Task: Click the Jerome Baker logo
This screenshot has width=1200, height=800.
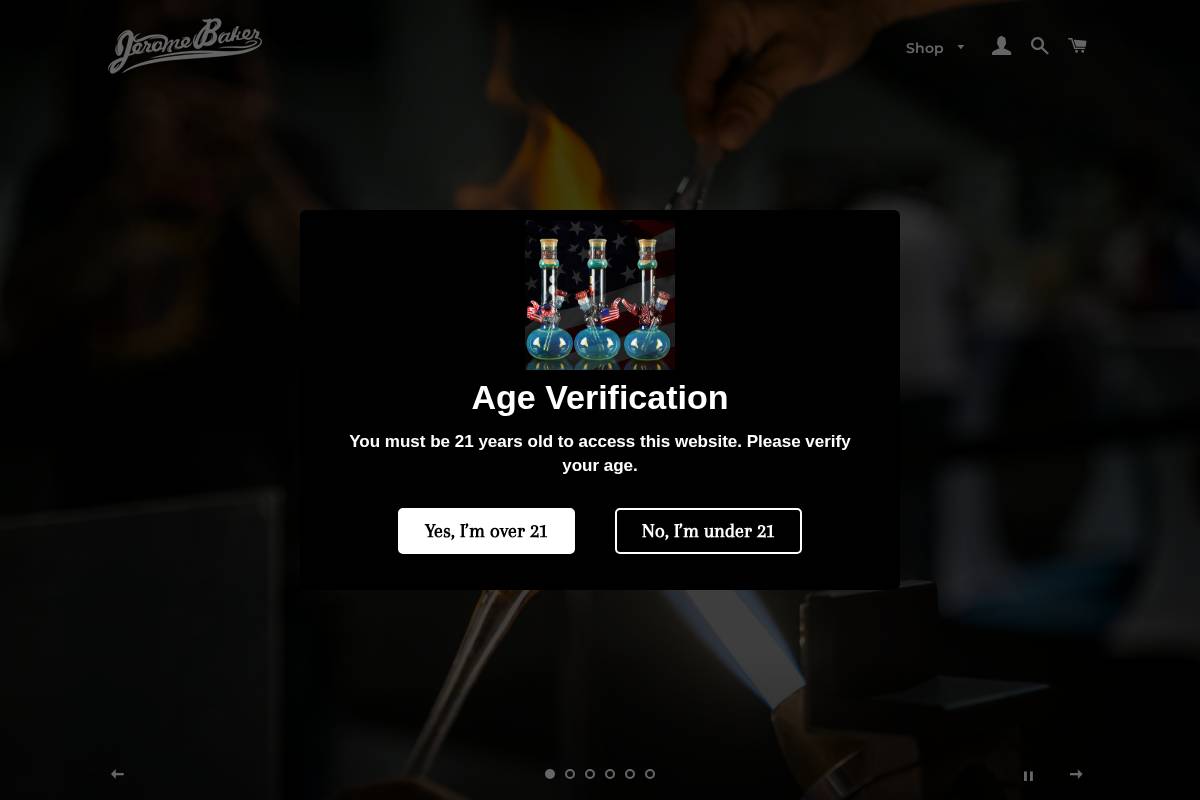Action: (x=185, y=46)
